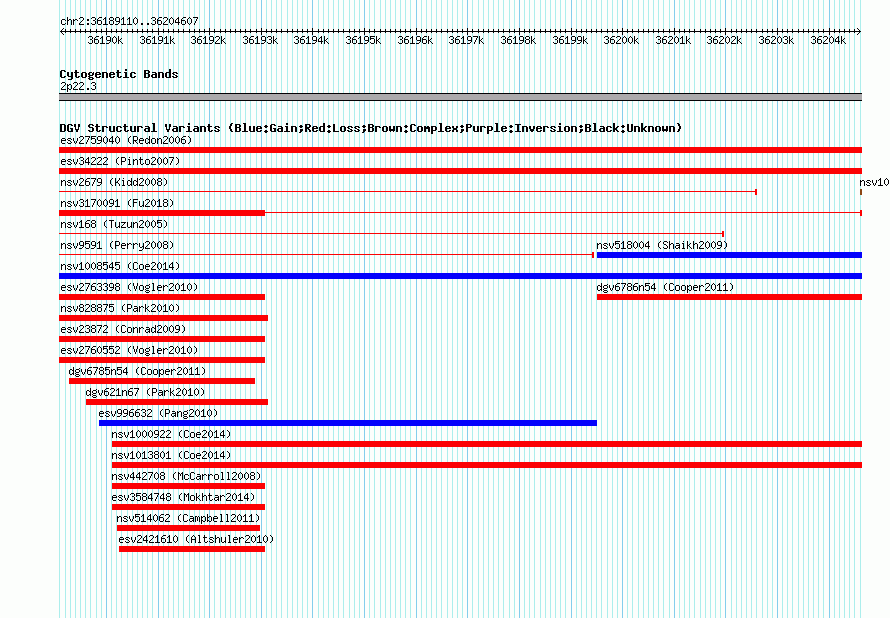Click the red bar of esv2759040
This screenshot has width=890, height=618.
tap(460, 150)
